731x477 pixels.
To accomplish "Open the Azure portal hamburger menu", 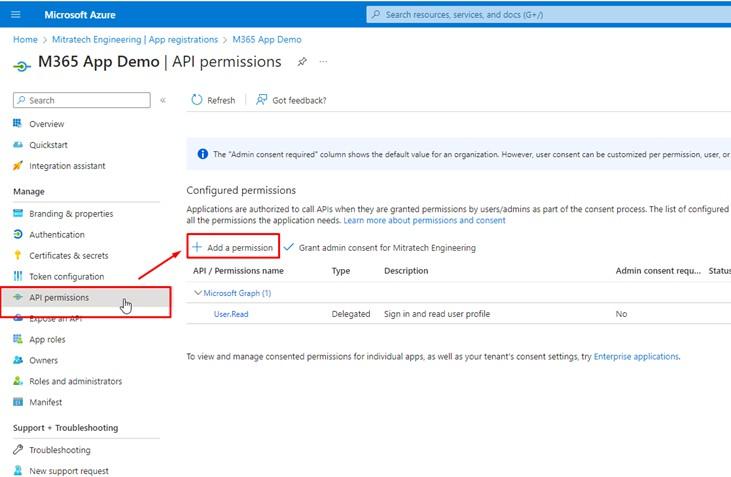I will [15, 14].
